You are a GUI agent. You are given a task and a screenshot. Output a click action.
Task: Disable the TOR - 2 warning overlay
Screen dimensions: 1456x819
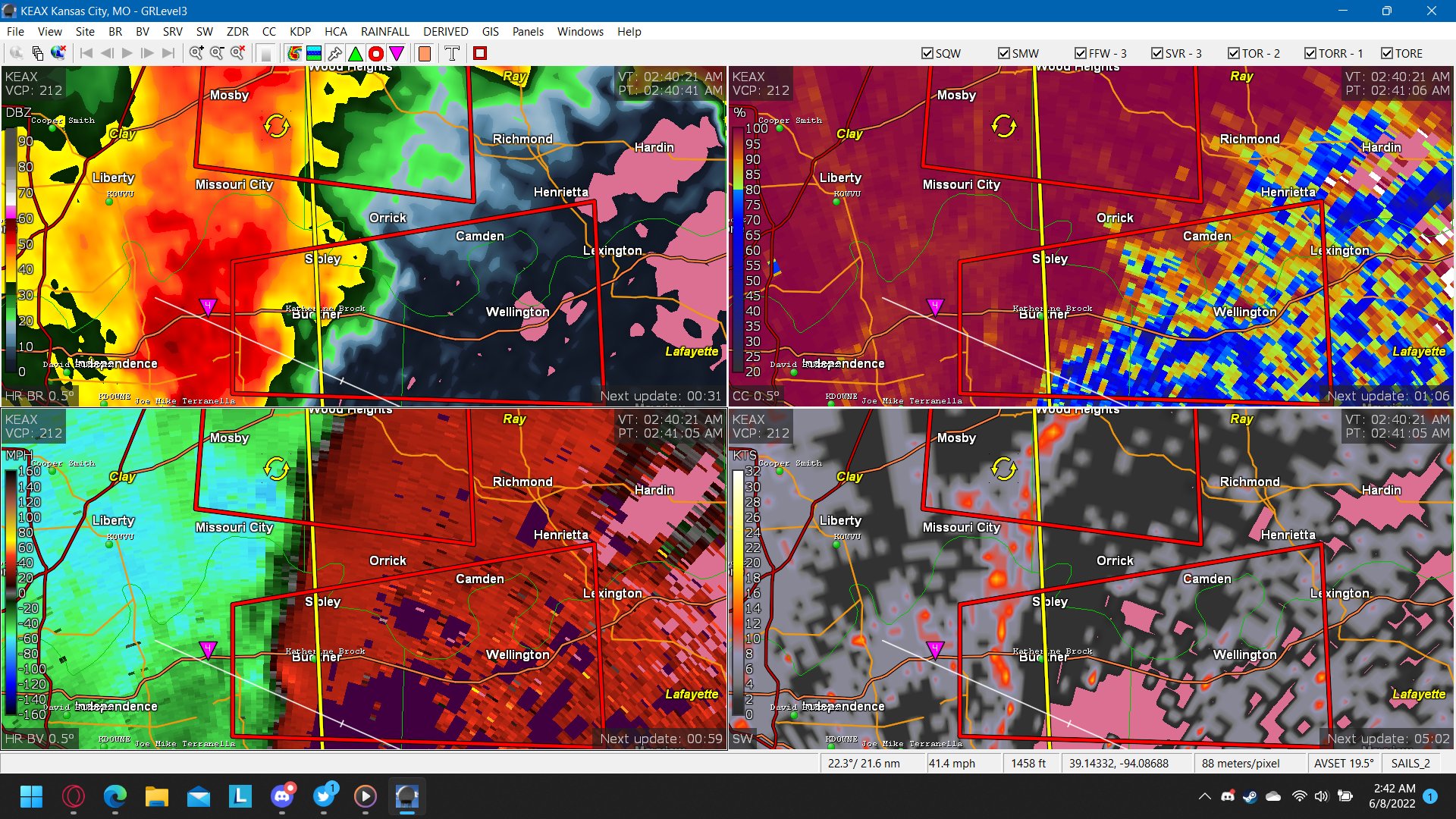point(1234,53)
